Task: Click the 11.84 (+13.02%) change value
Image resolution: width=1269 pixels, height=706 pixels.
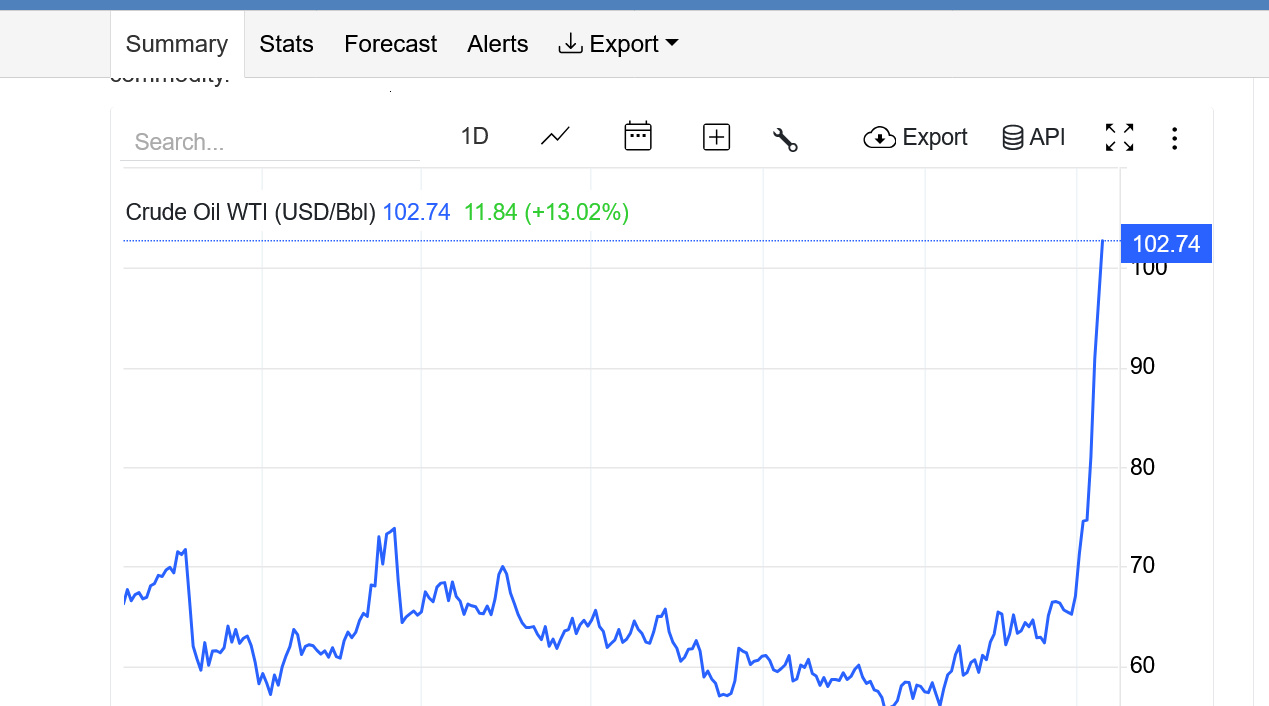Action: [x=547, y=212]
